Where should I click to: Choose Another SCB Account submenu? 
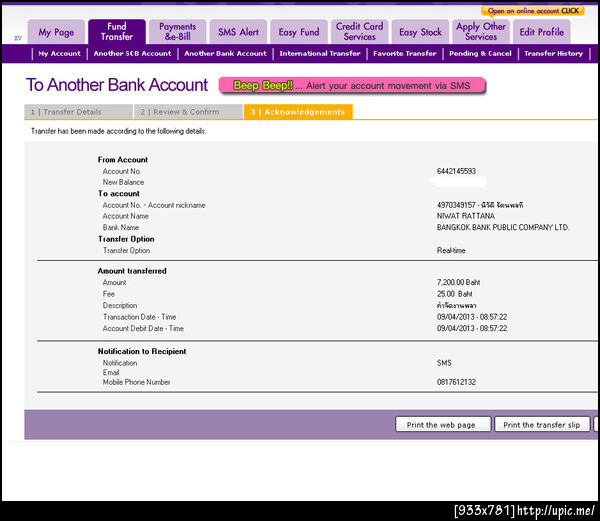pyautogui.click(x=132, y=54)
